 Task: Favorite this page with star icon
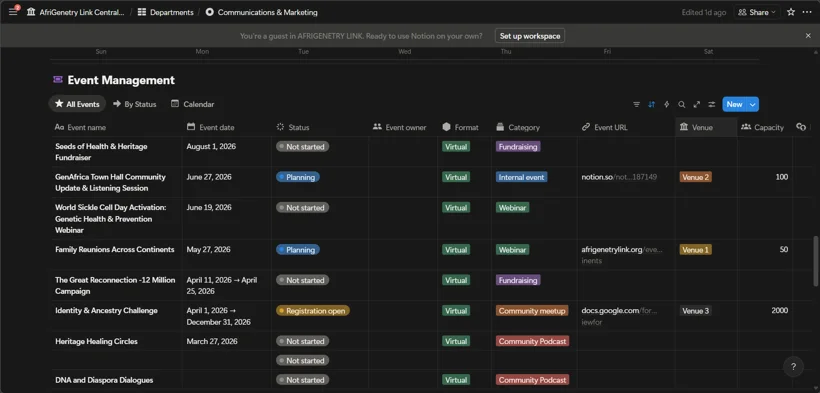pos(791,12)
